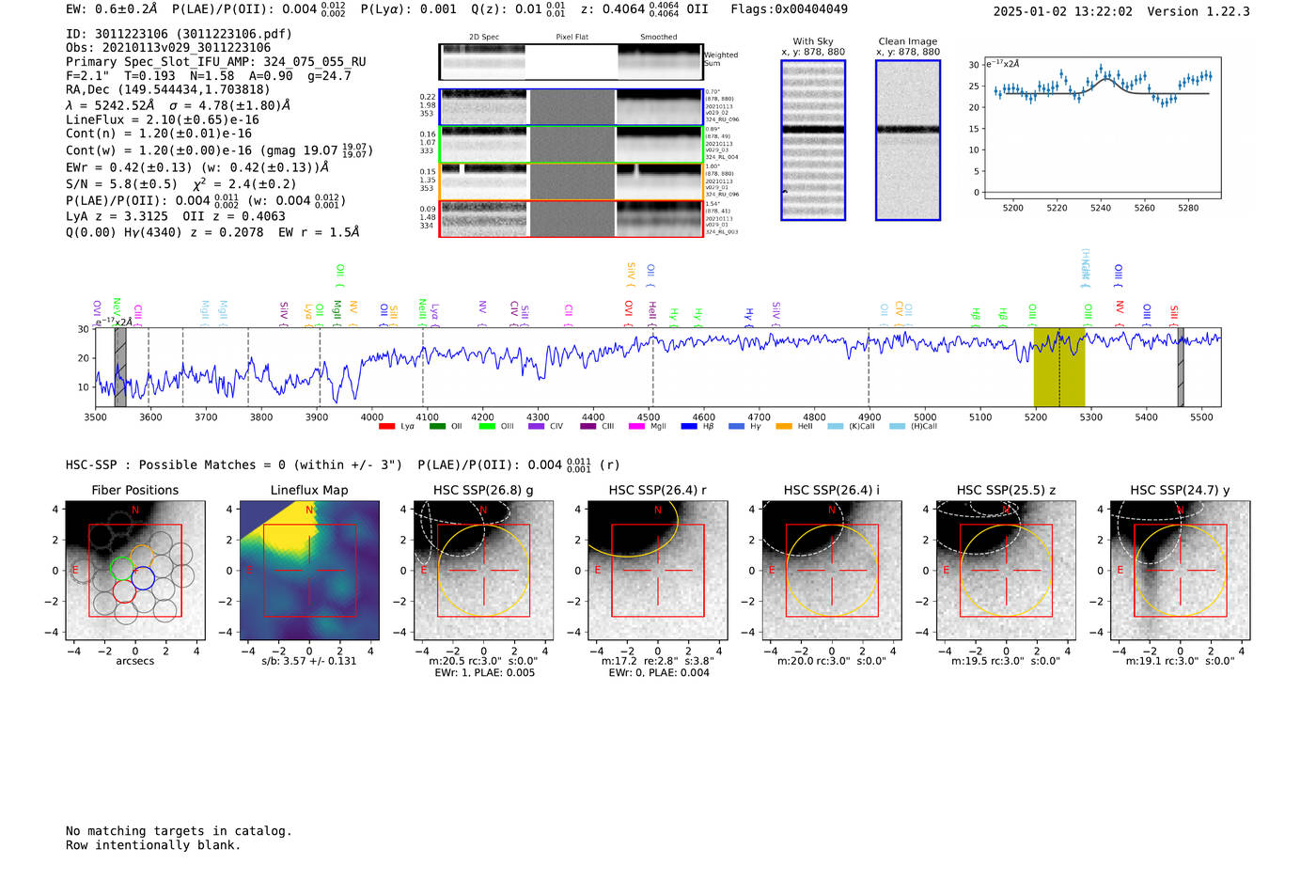Image resolution: width=1316 pixels, height=896 pixels.
Task: Click the red fiber circle in Fiber Positions
Action: pyautogui.click(x=124, y=590)
